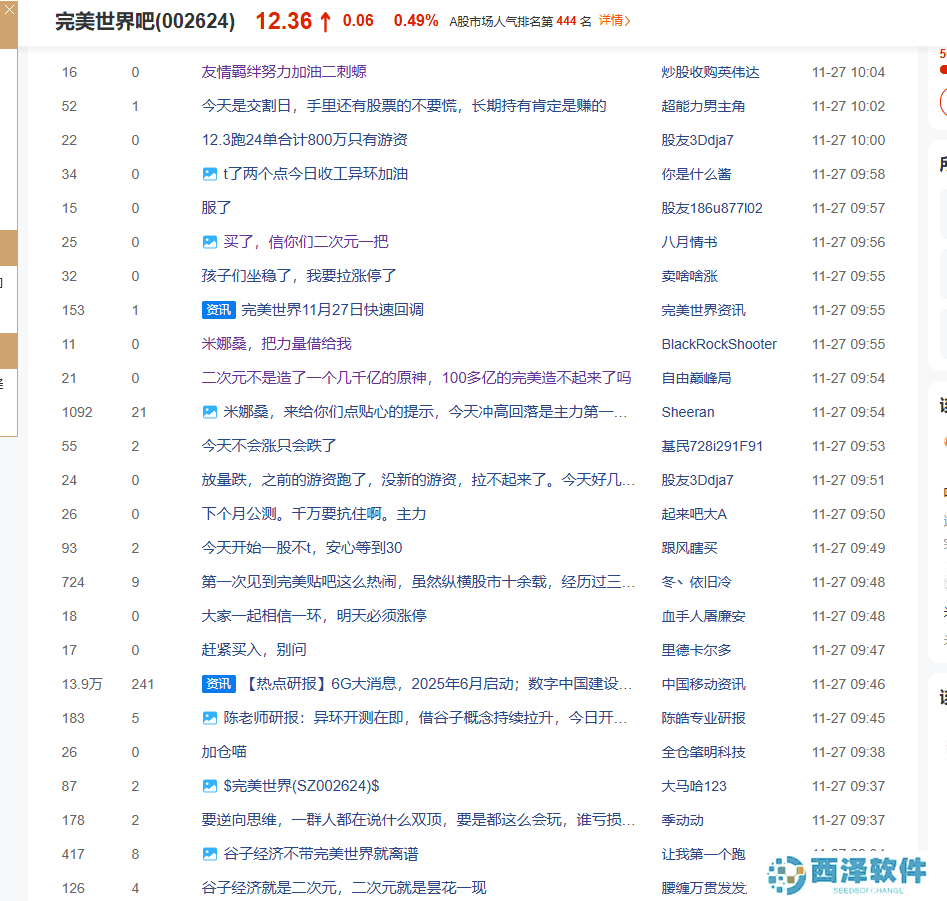Open the post titled 加仓喵
Image resolution: width=947 pixels, height=901 pixels.
click(x=224, y=752)
